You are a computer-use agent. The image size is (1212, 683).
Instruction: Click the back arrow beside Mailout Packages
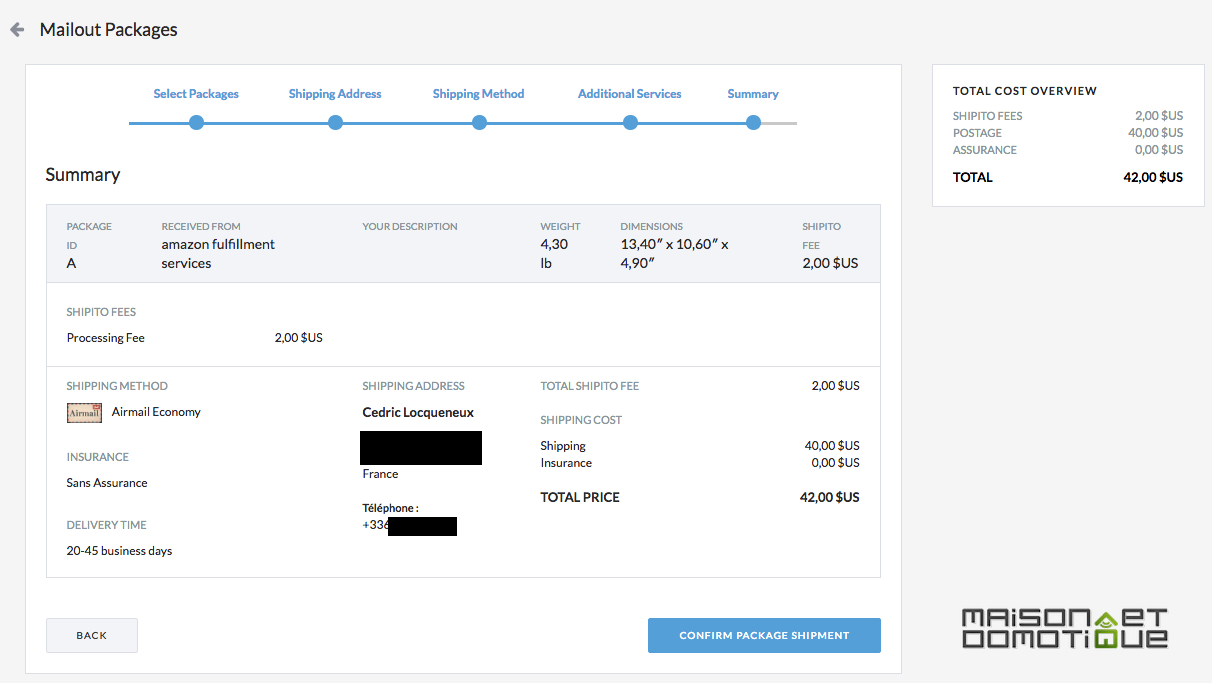[x=17, y=30]
